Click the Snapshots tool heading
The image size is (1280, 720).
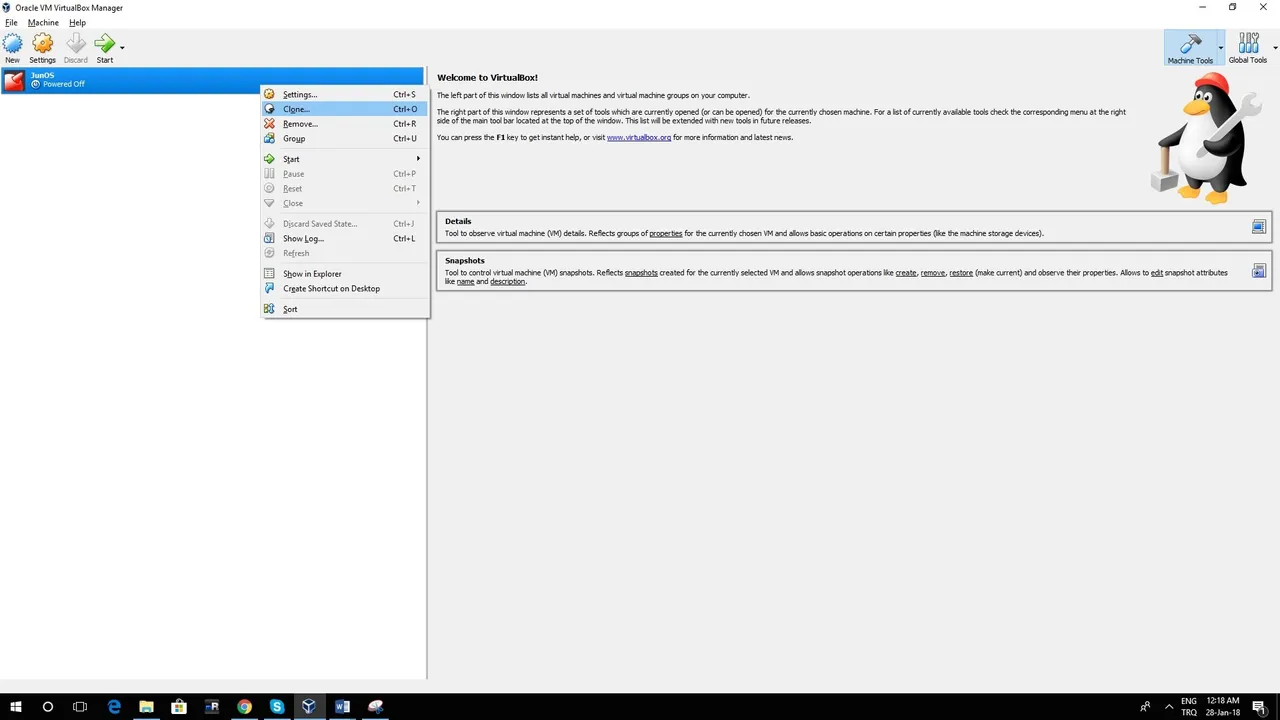pyautogui.click(x=465, y=260)
